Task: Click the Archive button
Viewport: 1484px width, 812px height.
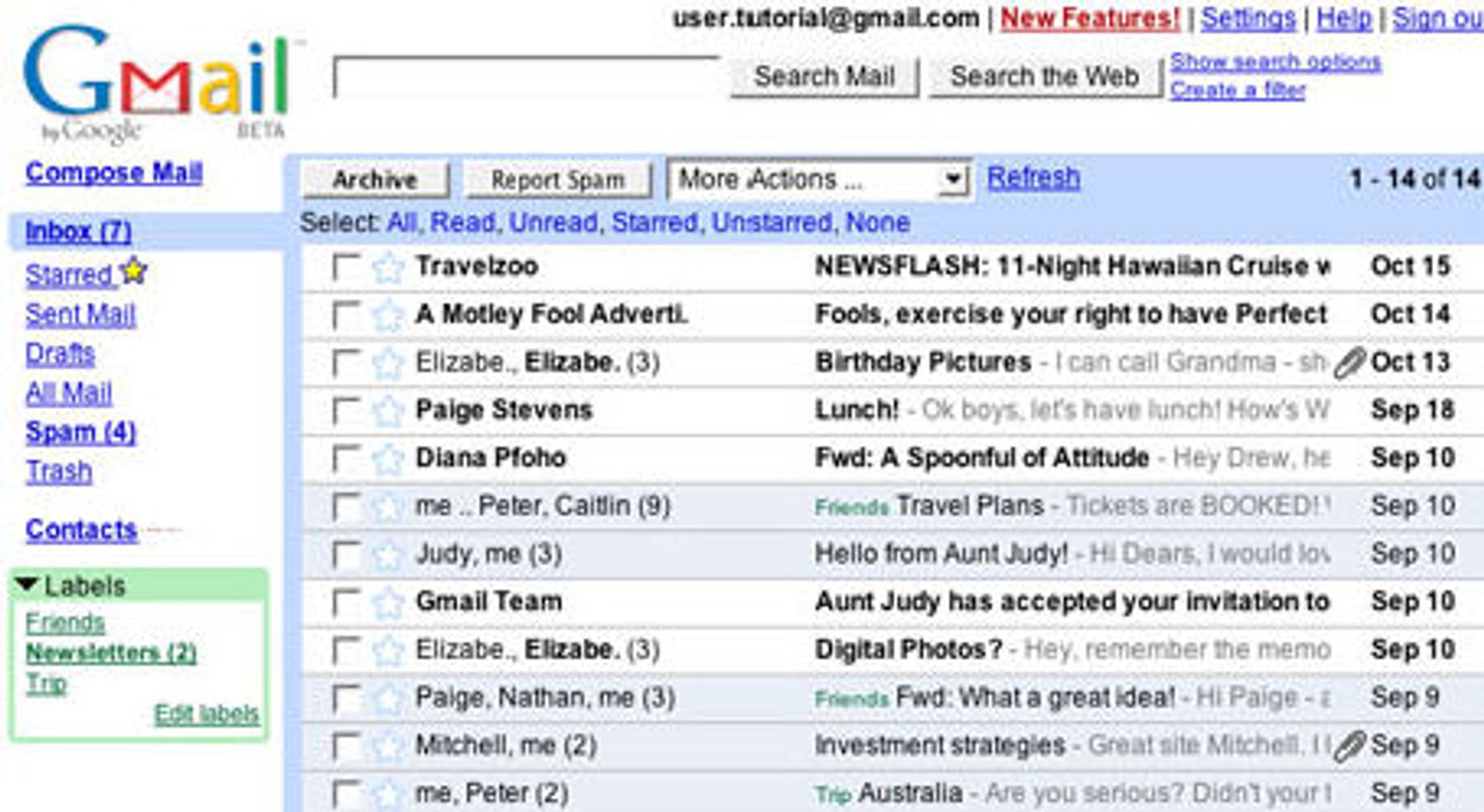Action: pos(375,179)
